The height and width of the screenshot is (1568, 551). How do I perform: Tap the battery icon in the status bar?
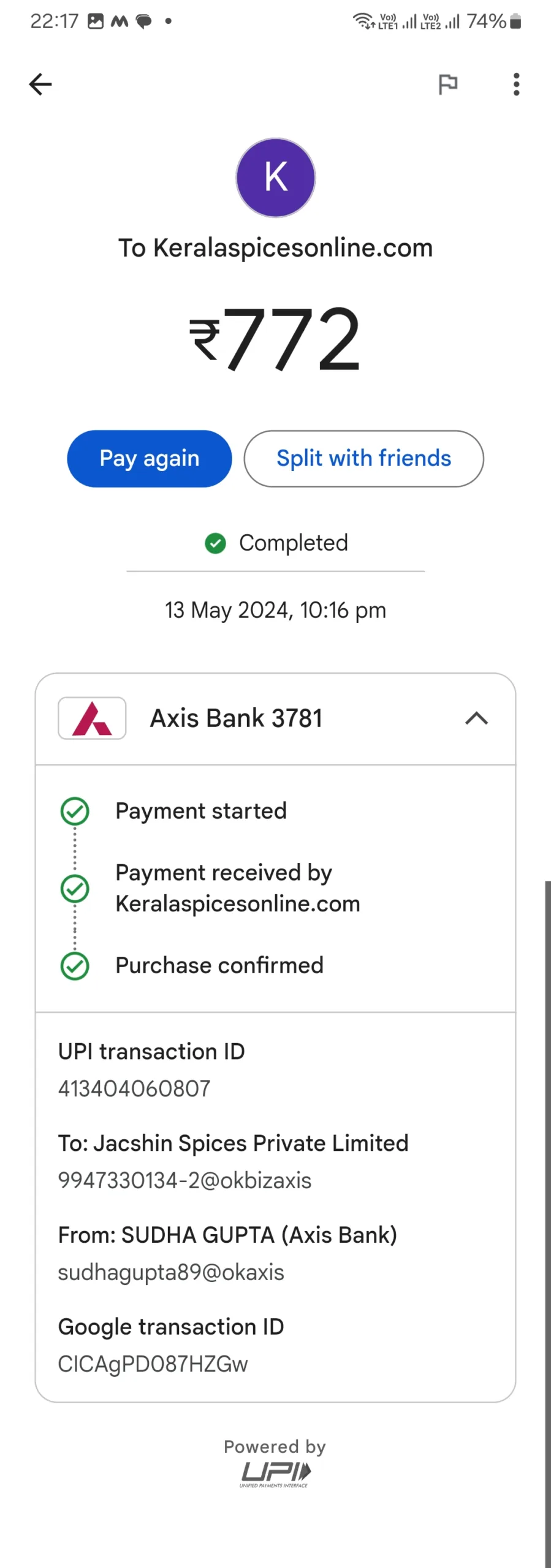tap(516, 22)
